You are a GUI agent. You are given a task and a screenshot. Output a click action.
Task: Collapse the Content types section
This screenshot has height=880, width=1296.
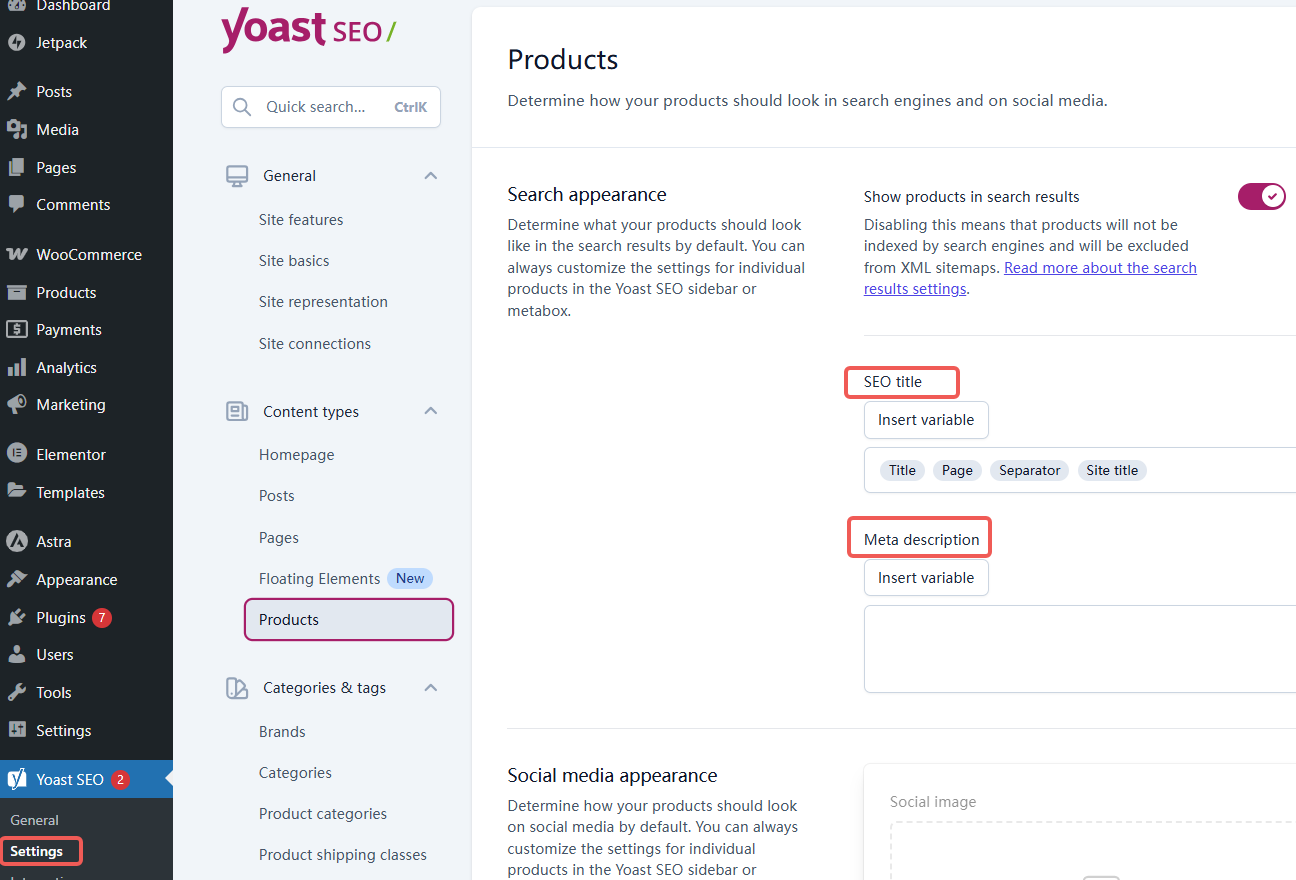(430, 410)
